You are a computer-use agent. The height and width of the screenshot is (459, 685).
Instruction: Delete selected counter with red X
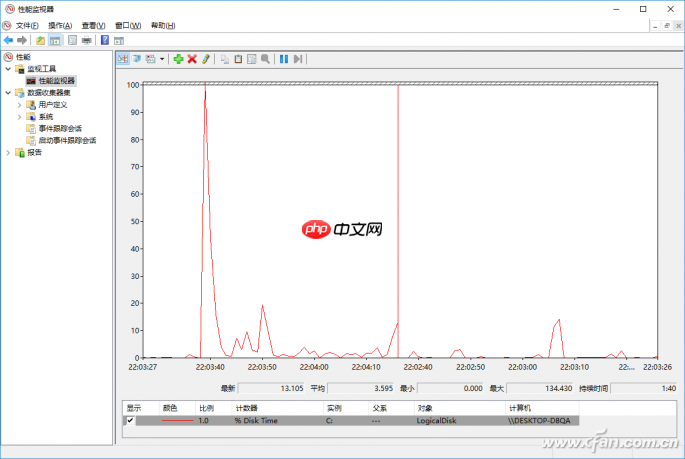pos(192,59)
